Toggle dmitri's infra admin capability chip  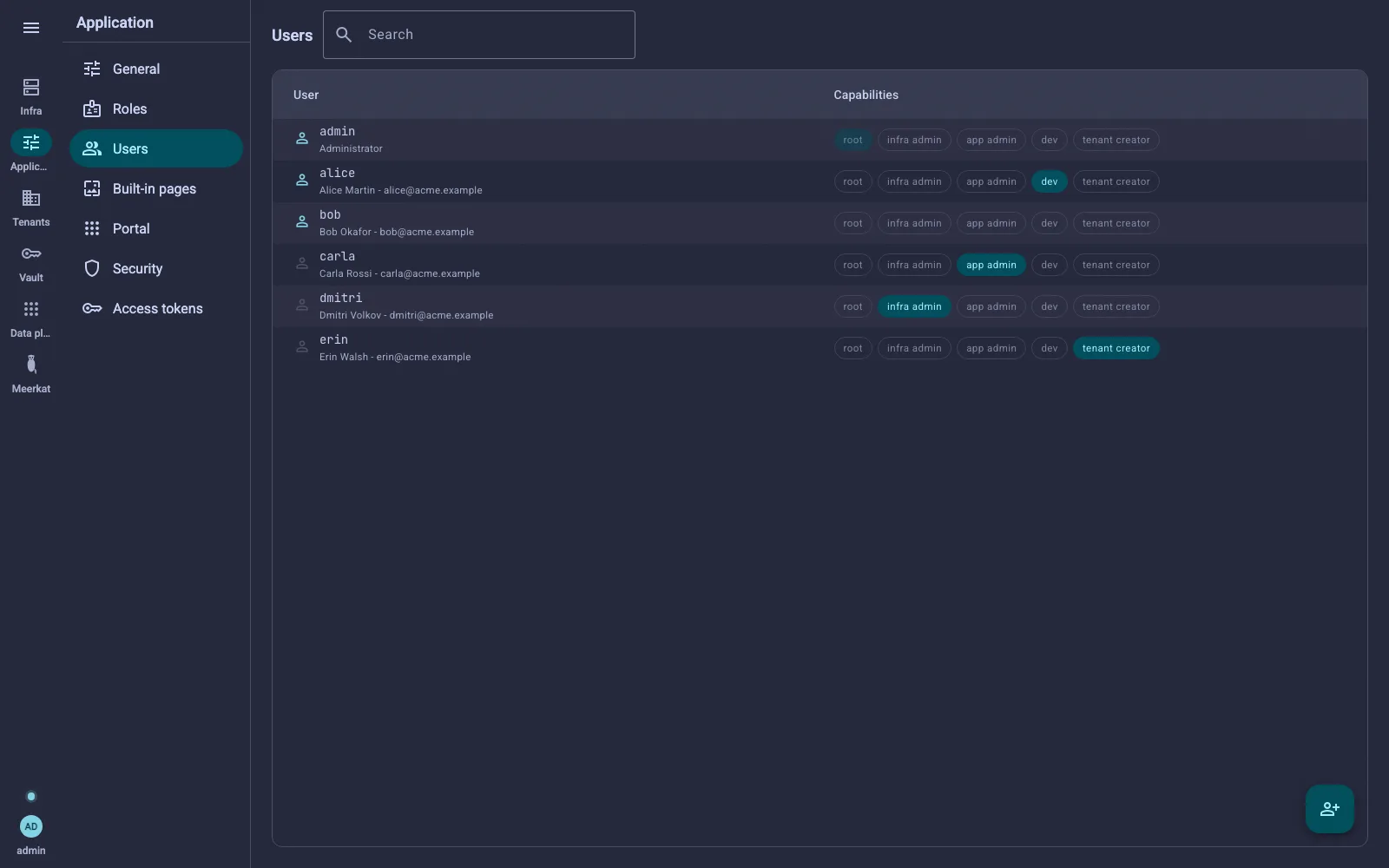[x=914, y=306]
